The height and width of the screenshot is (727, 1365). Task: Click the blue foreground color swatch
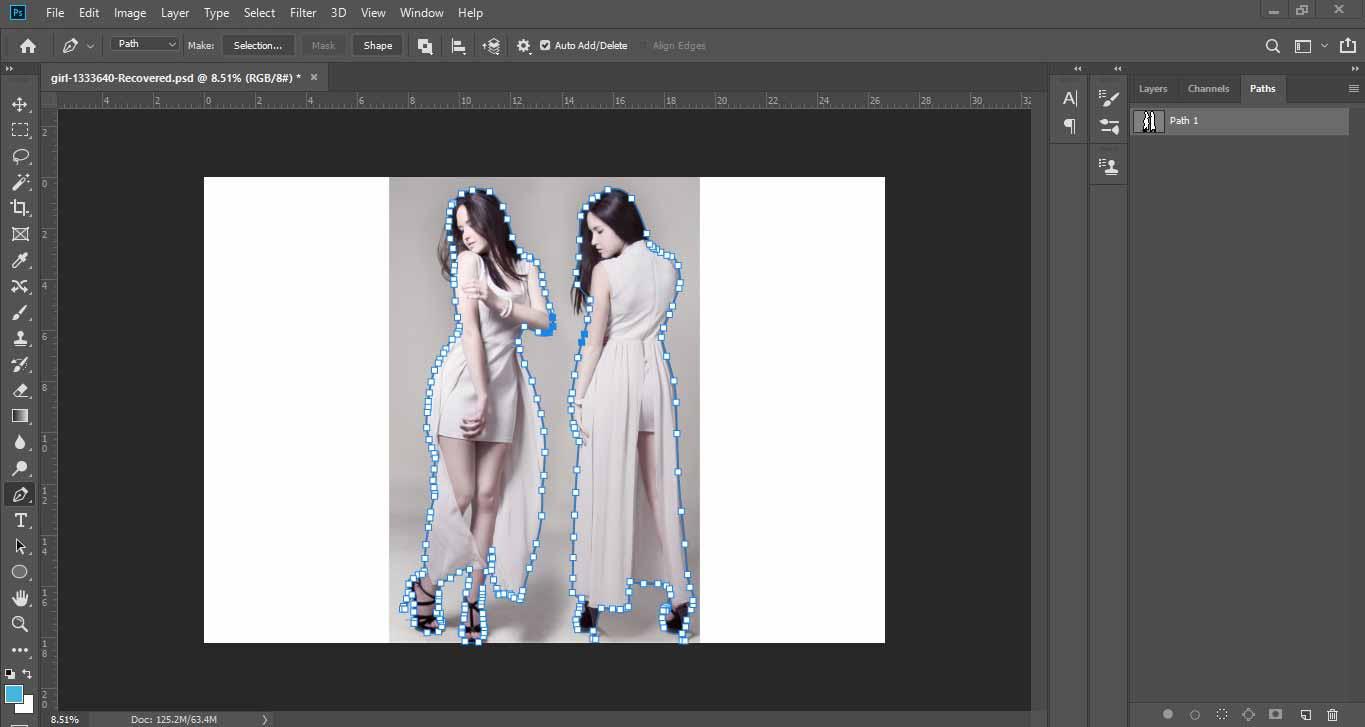coord(13,694)
